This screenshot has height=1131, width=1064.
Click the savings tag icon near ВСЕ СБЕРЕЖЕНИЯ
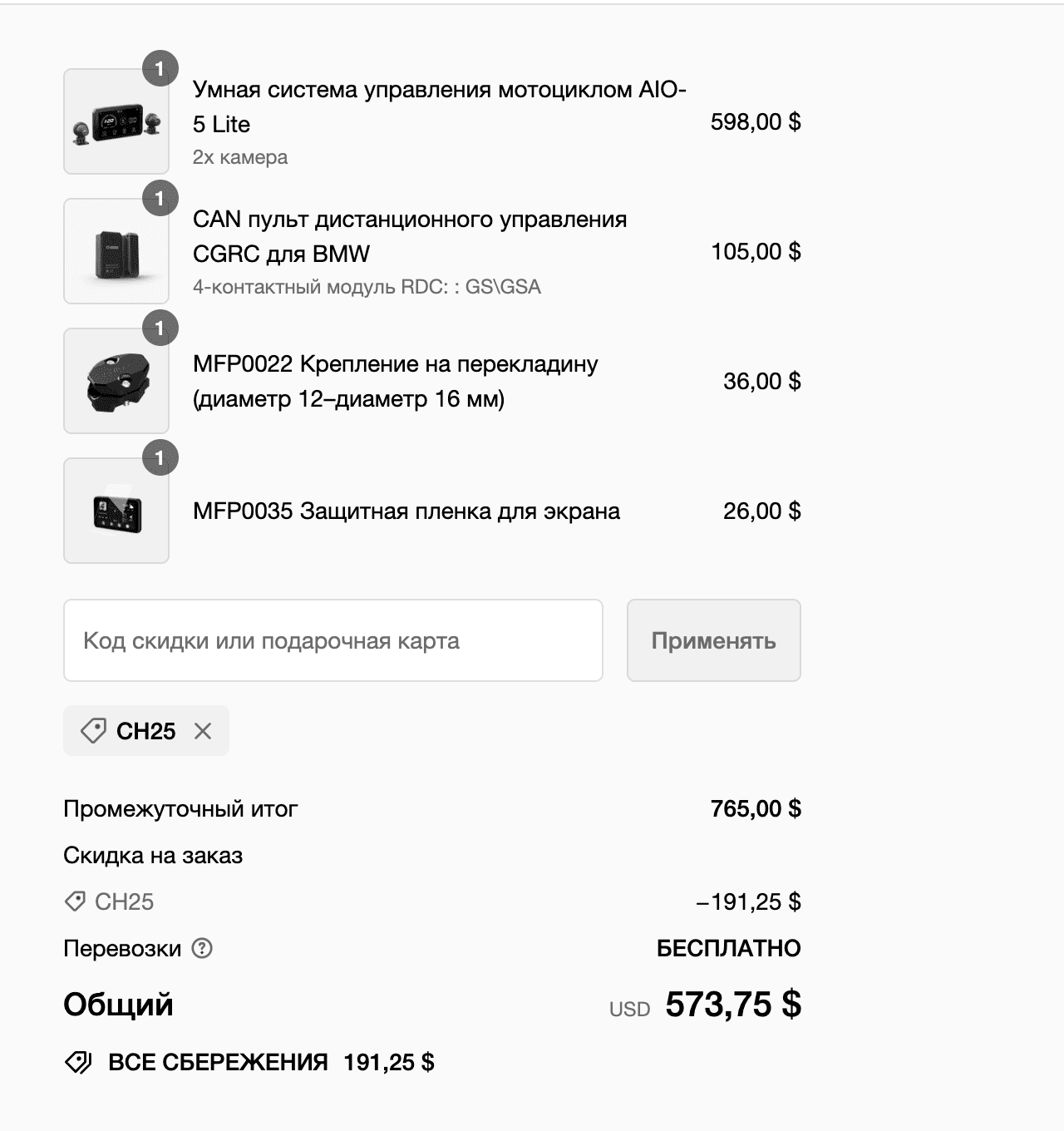coord(78,1062)
